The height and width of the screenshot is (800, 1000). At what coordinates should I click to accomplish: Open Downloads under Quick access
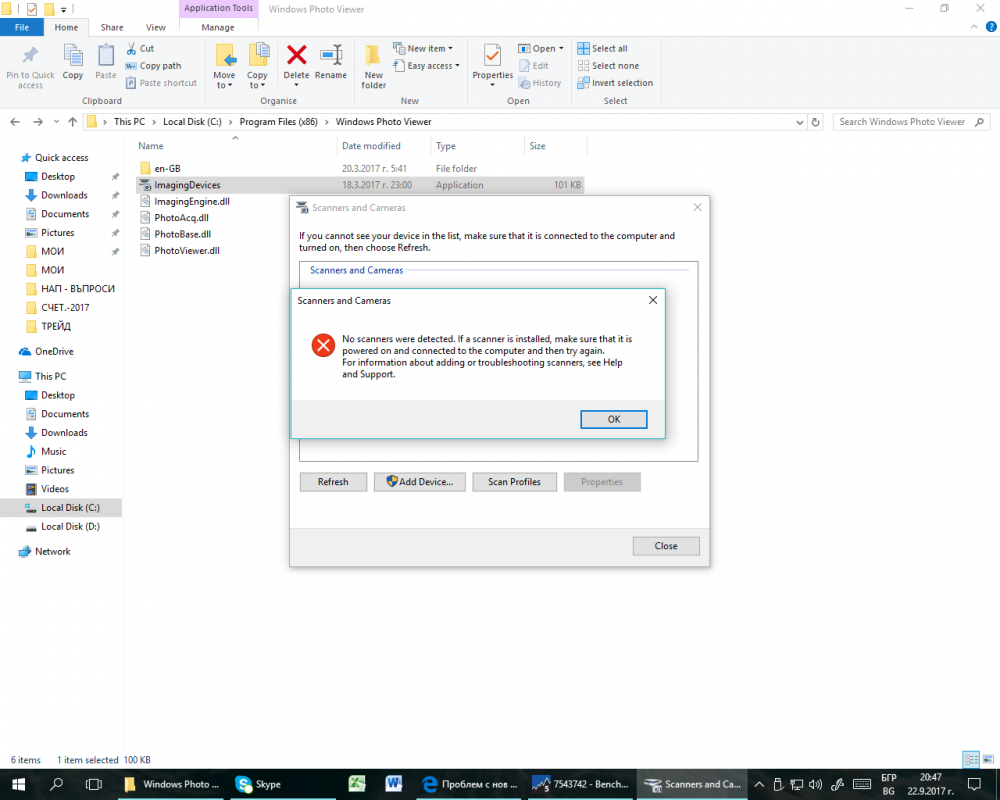pos(64,195)
